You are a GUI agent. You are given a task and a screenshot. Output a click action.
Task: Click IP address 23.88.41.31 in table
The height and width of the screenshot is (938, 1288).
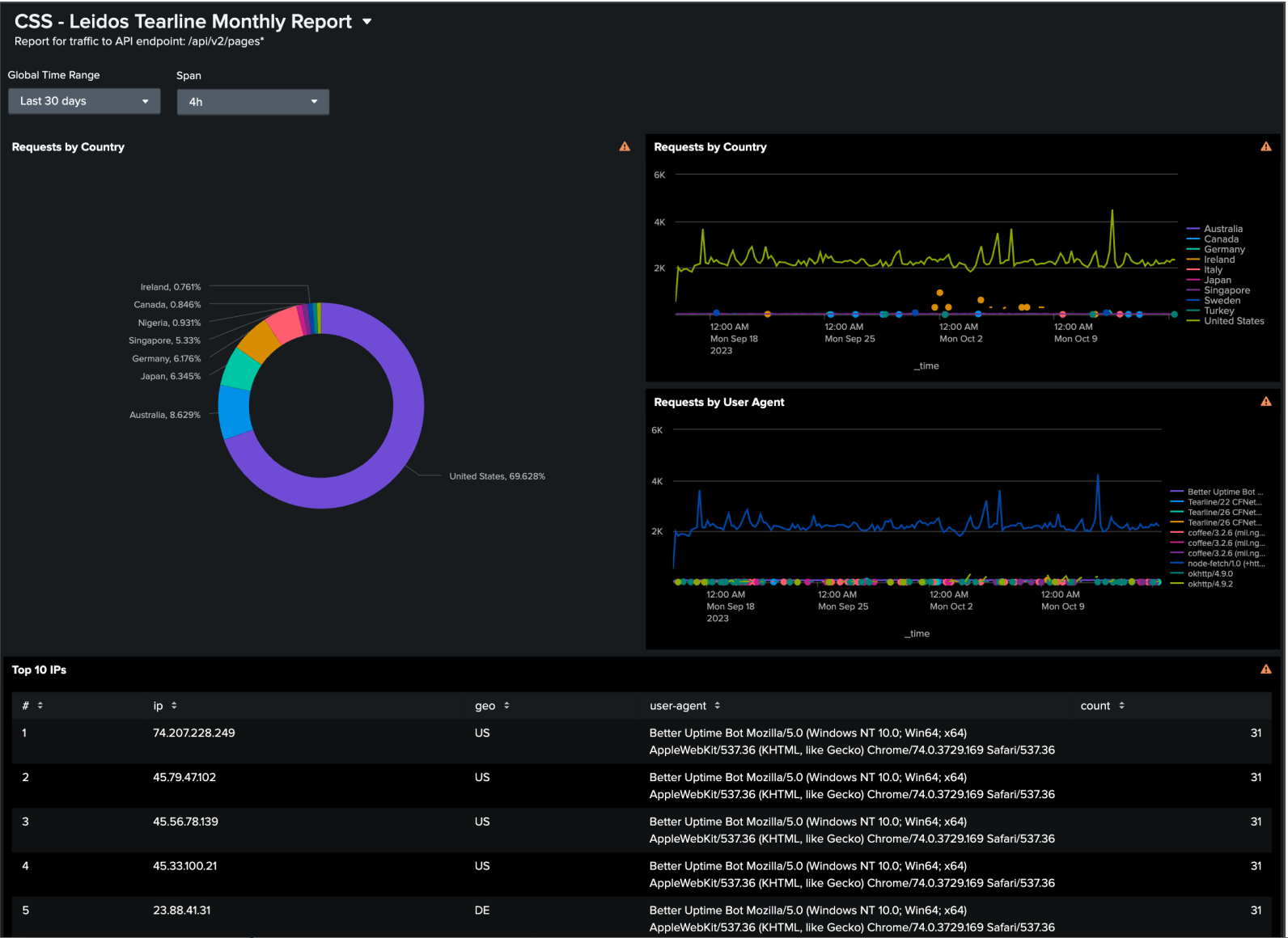tap(182, 911)
